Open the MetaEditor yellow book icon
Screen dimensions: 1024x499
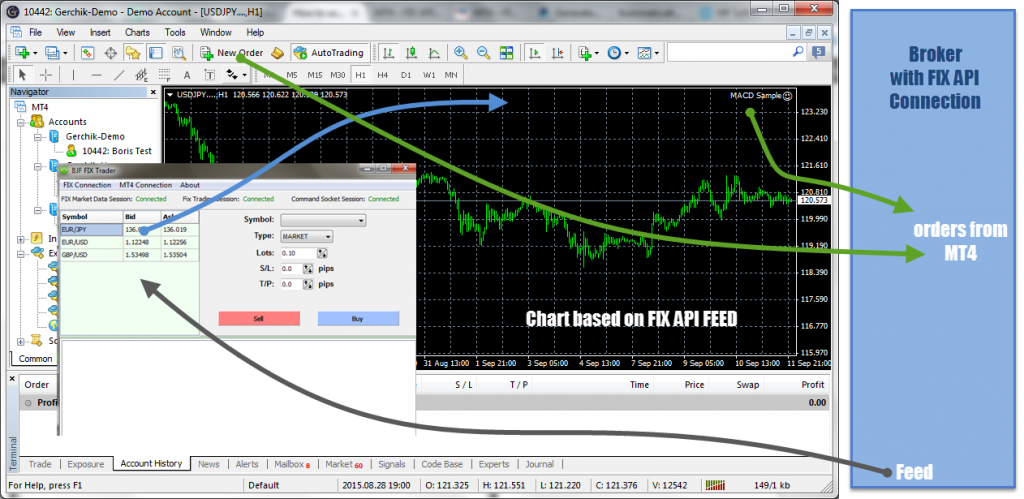click(278, 53)
